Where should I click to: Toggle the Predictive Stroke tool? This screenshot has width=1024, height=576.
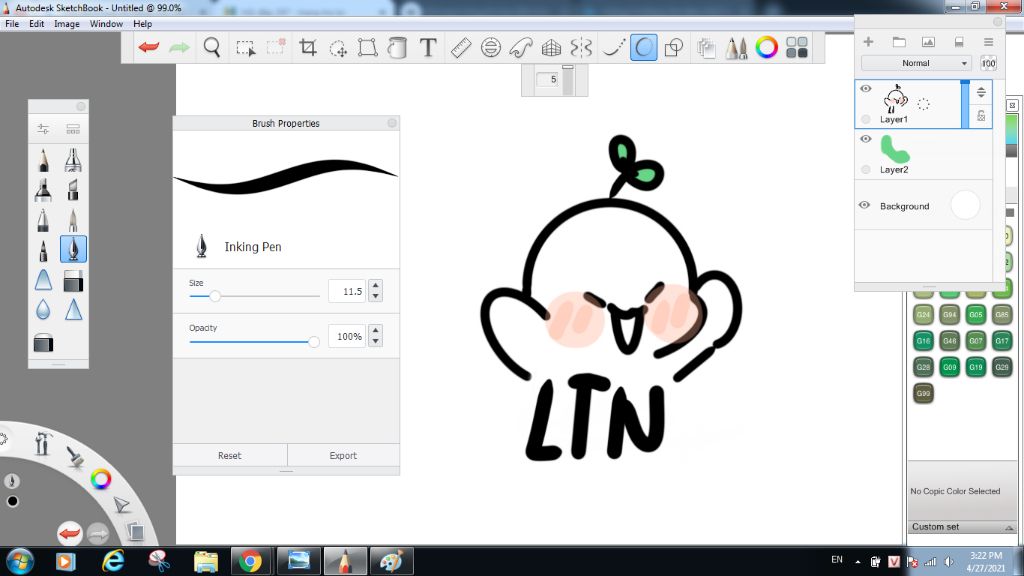pos(644,48)
